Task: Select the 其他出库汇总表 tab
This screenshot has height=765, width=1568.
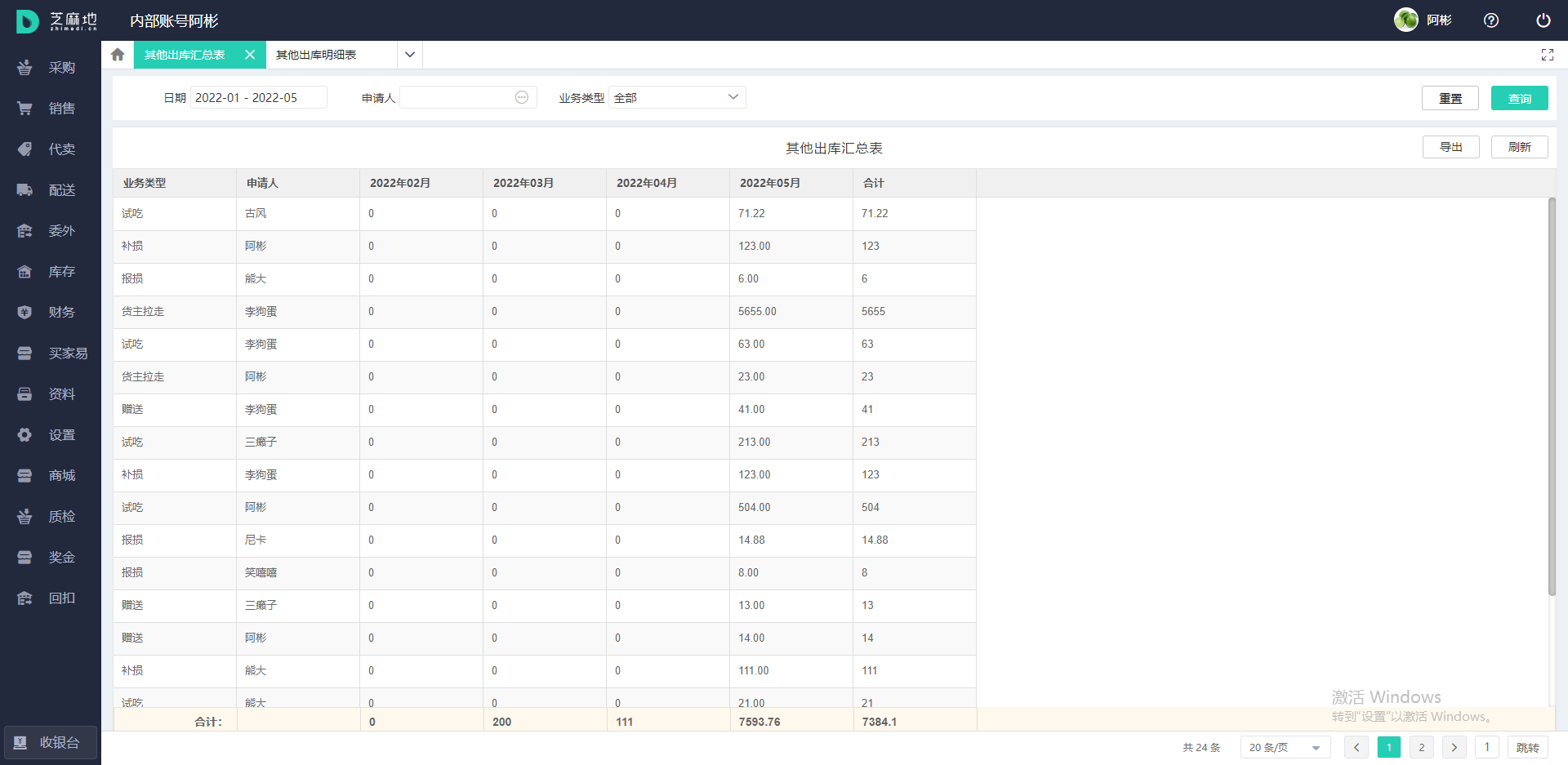Action: [x=185, y=55]
